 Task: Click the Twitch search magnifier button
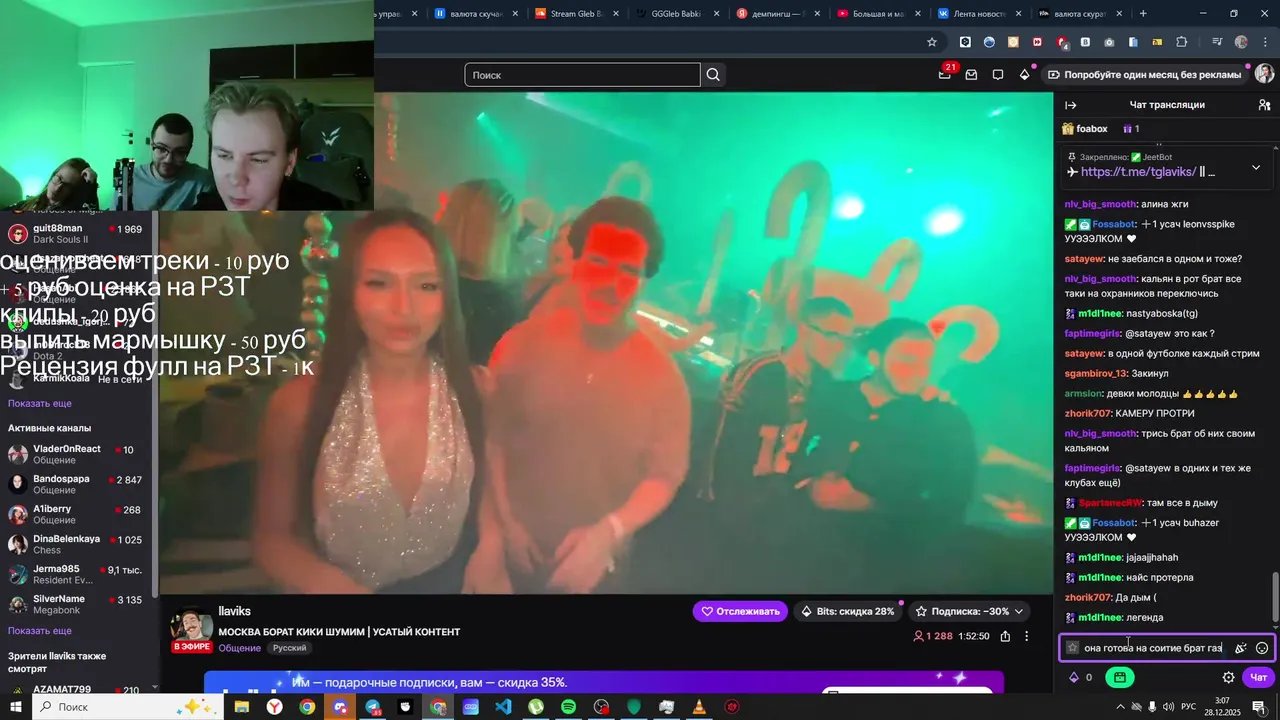tap(713, 75)
